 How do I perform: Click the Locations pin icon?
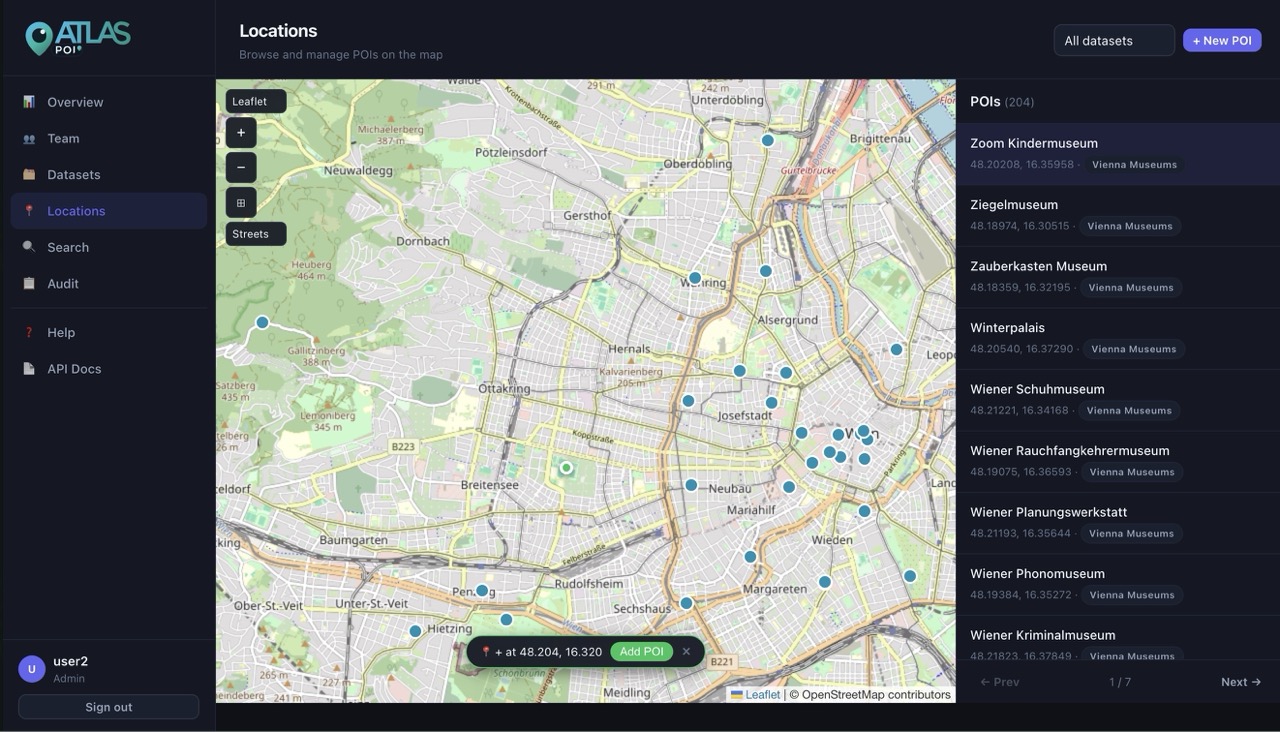pos(29,211)
